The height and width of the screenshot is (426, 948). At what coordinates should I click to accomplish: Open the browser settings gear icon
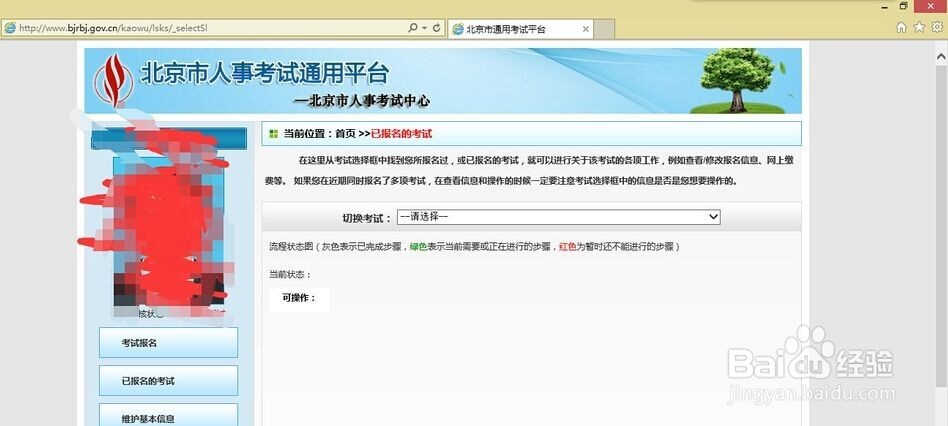tap(937, 27)
